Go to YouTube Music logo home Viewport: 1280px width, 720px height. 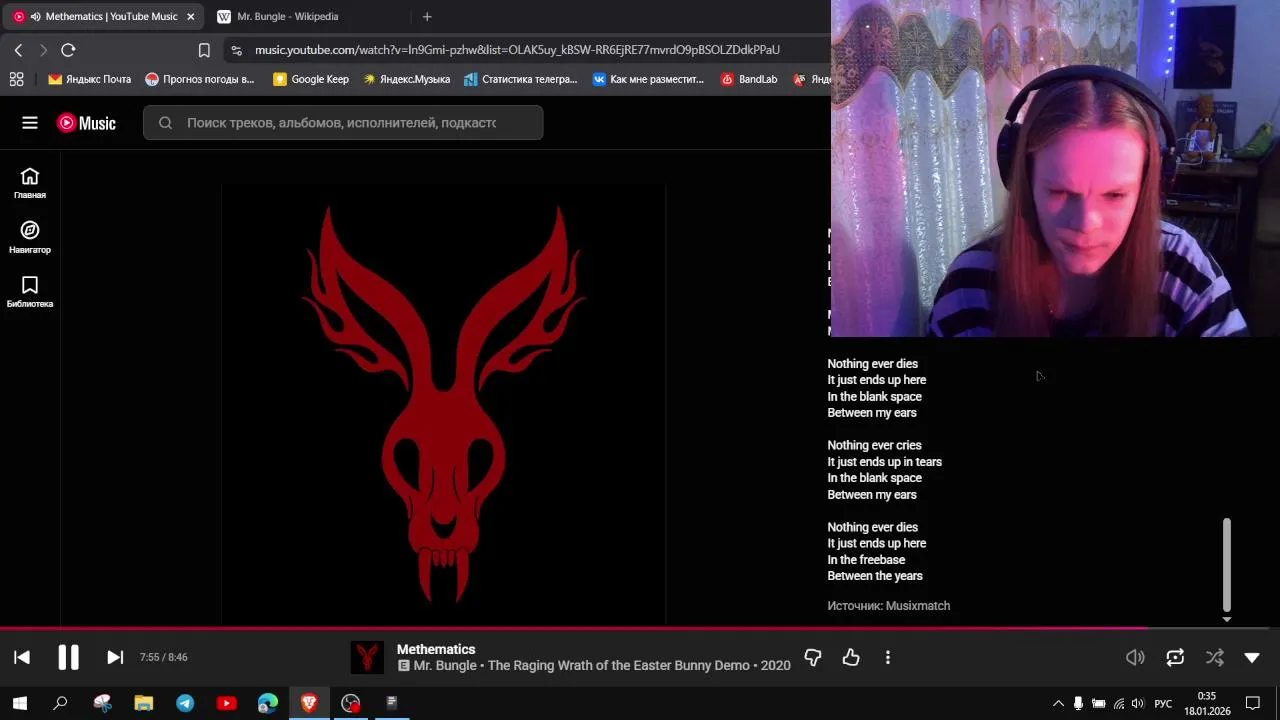point(86,123)
